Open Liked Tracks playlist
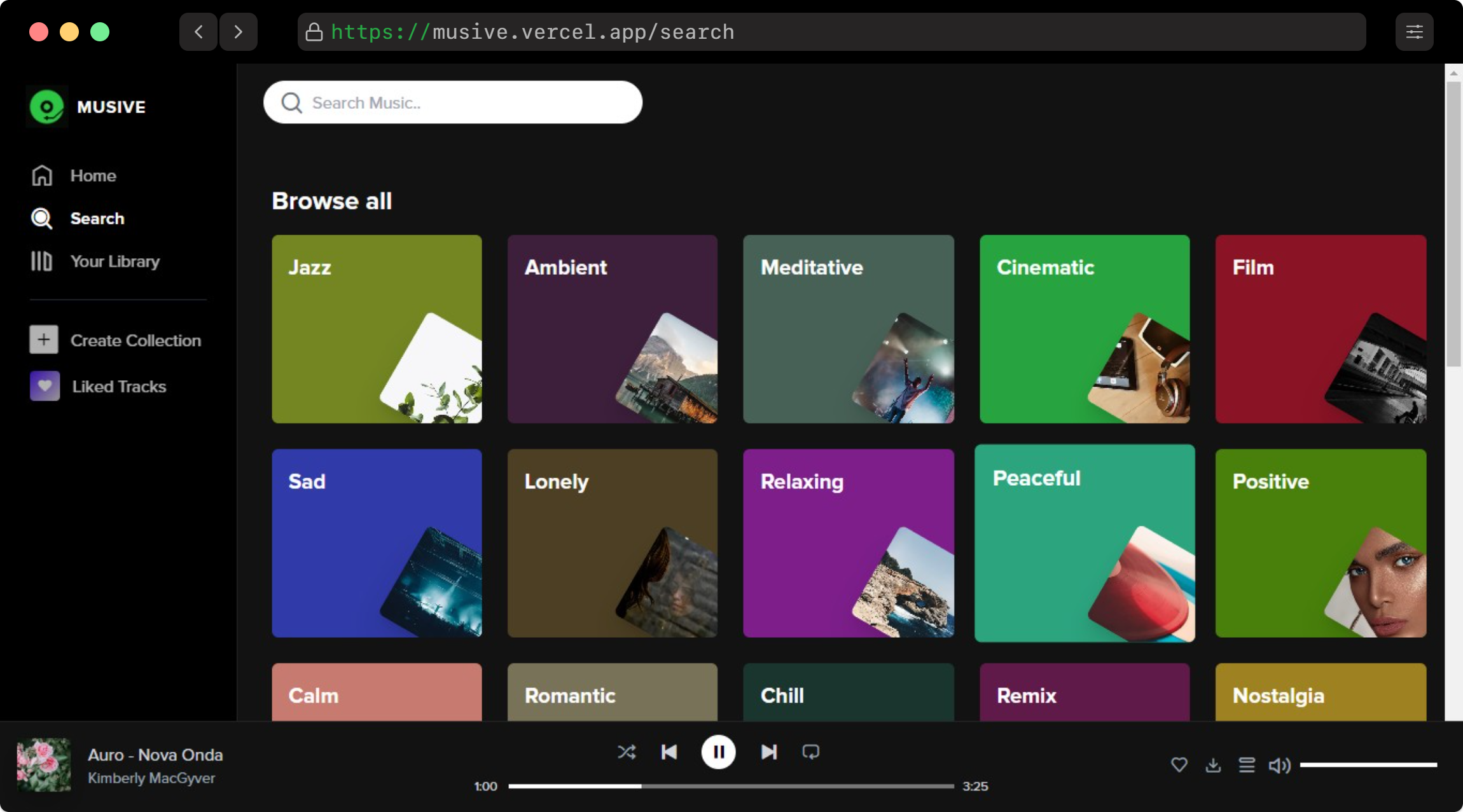Viewport: 1463px width, 812px height. pyautogui.click(x=118, y=387)
